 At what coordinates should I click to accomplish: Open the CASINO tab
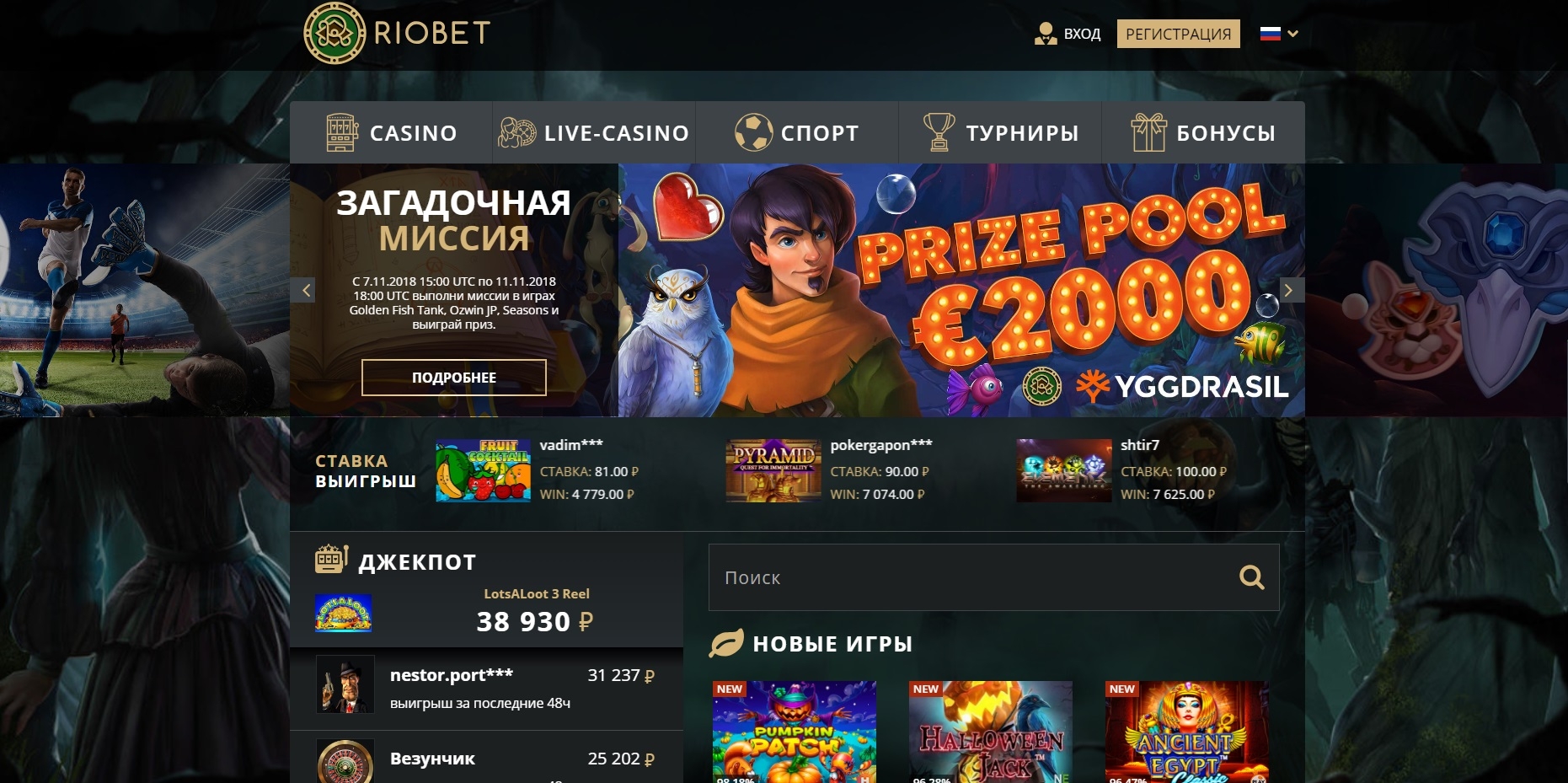tap(391, 132)
